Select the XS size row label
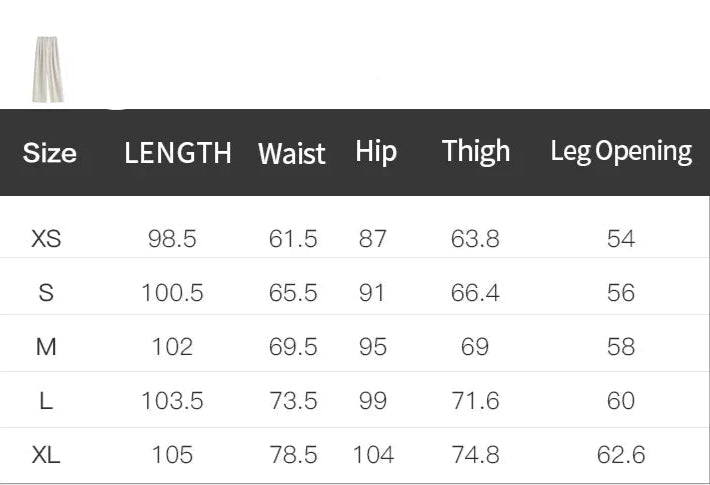 (x=46, y=239)
